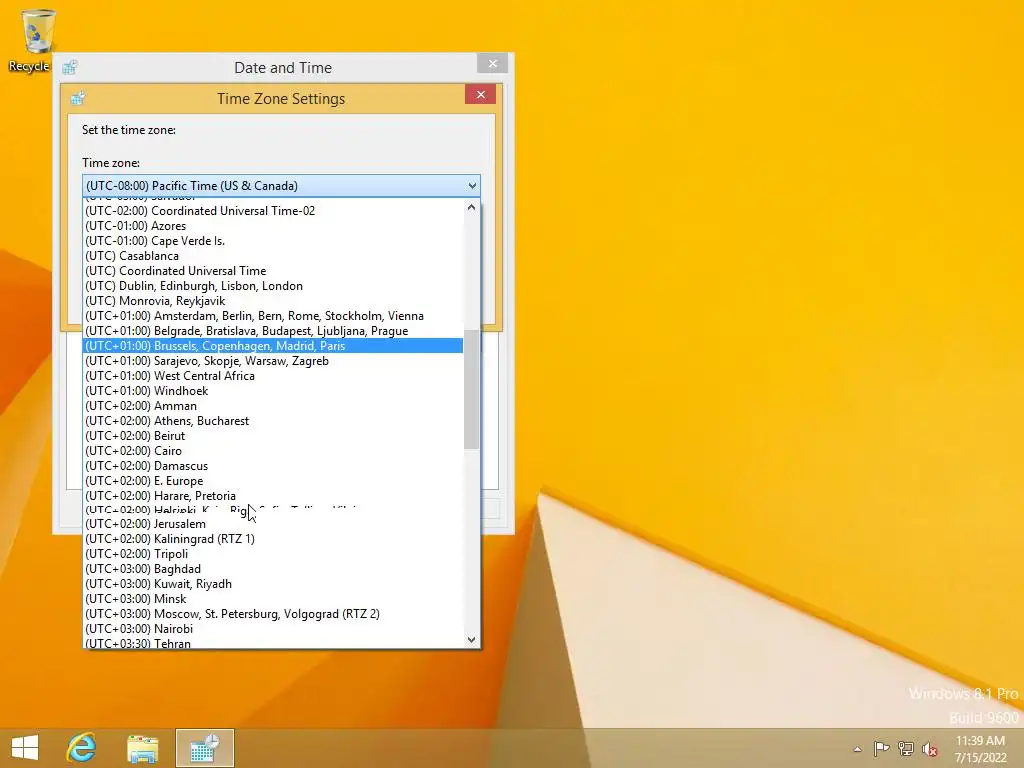This screenshot has width=1024, height=768.
Task: Select (UTC+03:00) Nairobi
Action: click(273, 630)
